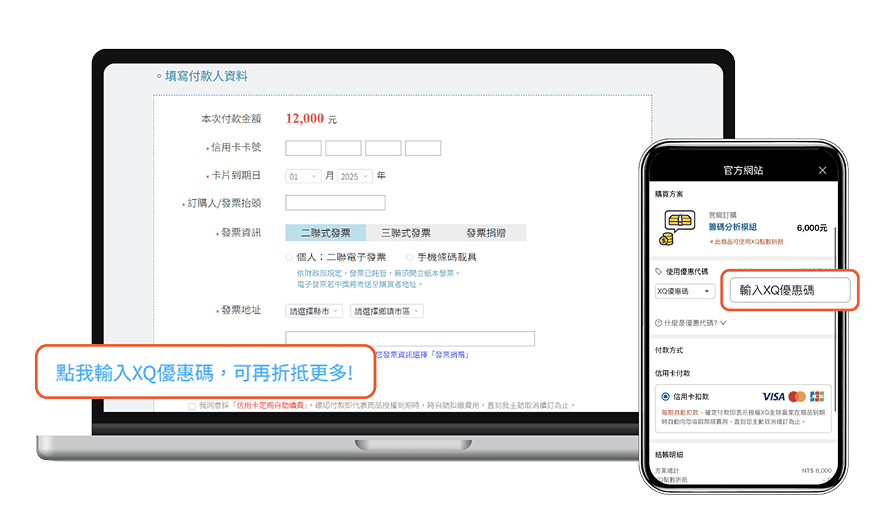Screen dimensions: 880x510
Task: Click the third credit card number box
Action: tap(383, 148)
